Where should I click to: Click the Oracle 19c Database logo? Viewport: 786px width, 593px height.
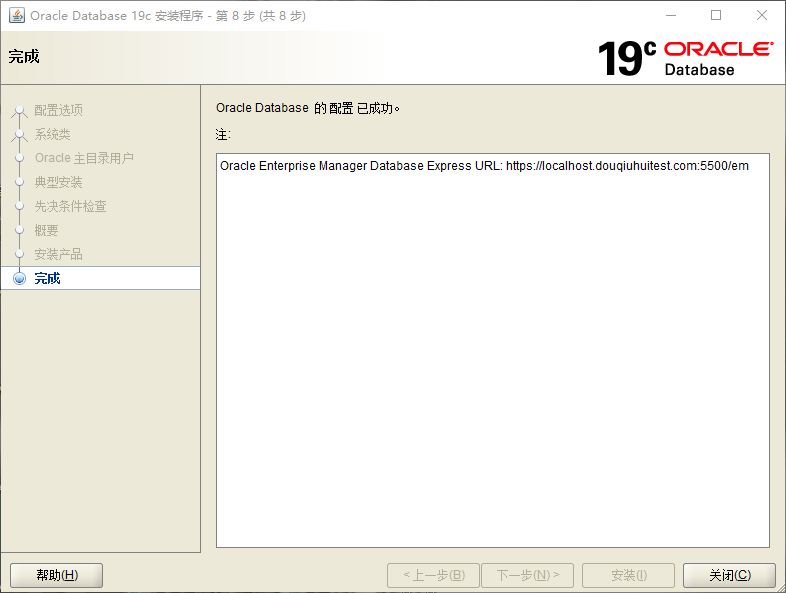click(685, 58)
